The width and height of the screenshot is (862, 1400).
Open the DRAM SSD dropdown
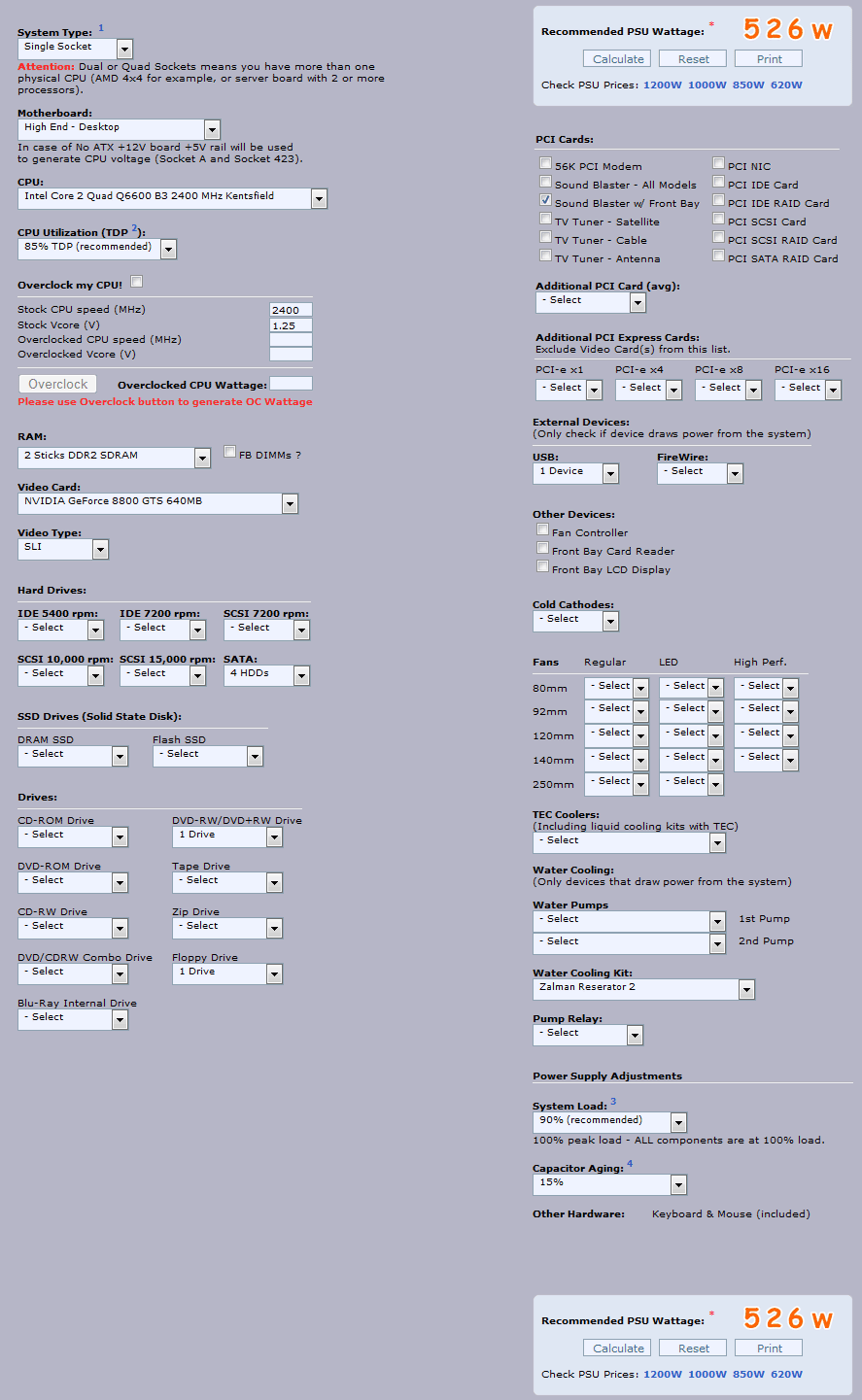coord(73,756)
